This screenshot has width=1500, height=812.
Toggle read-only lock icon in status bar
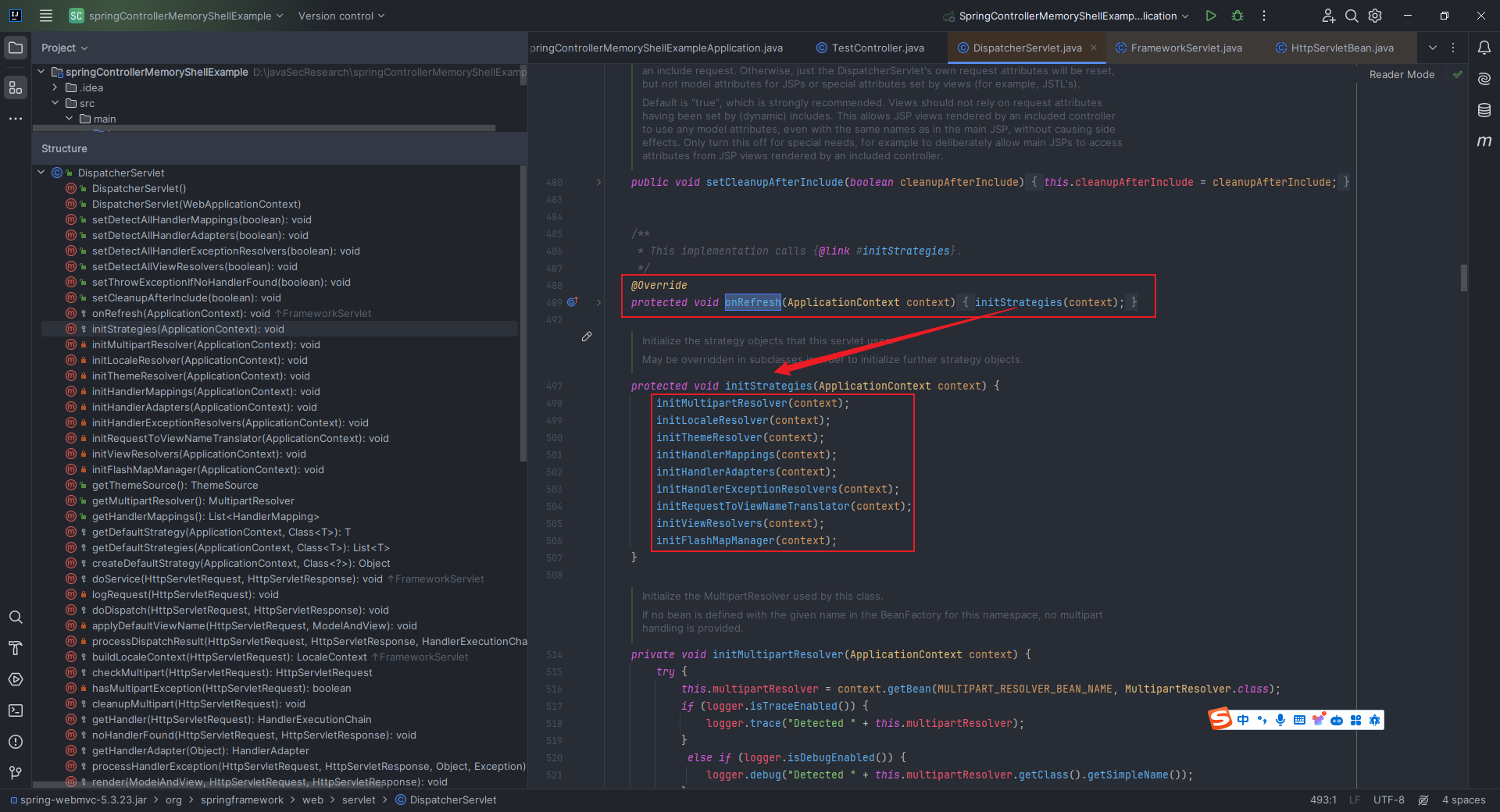point(1423,800)
